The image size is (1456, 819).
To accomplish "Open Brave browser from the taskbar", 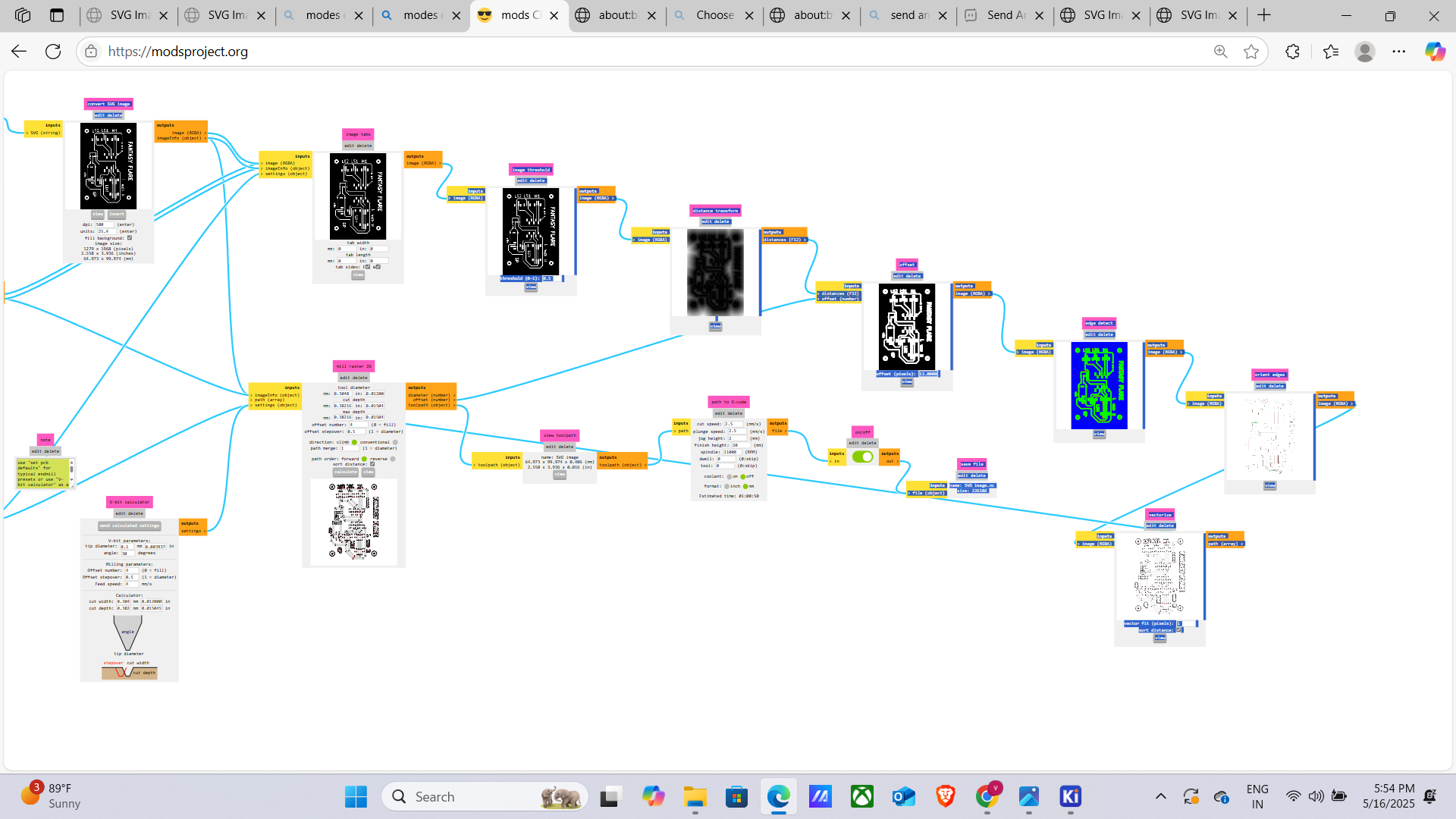I will tap(945, 797).
